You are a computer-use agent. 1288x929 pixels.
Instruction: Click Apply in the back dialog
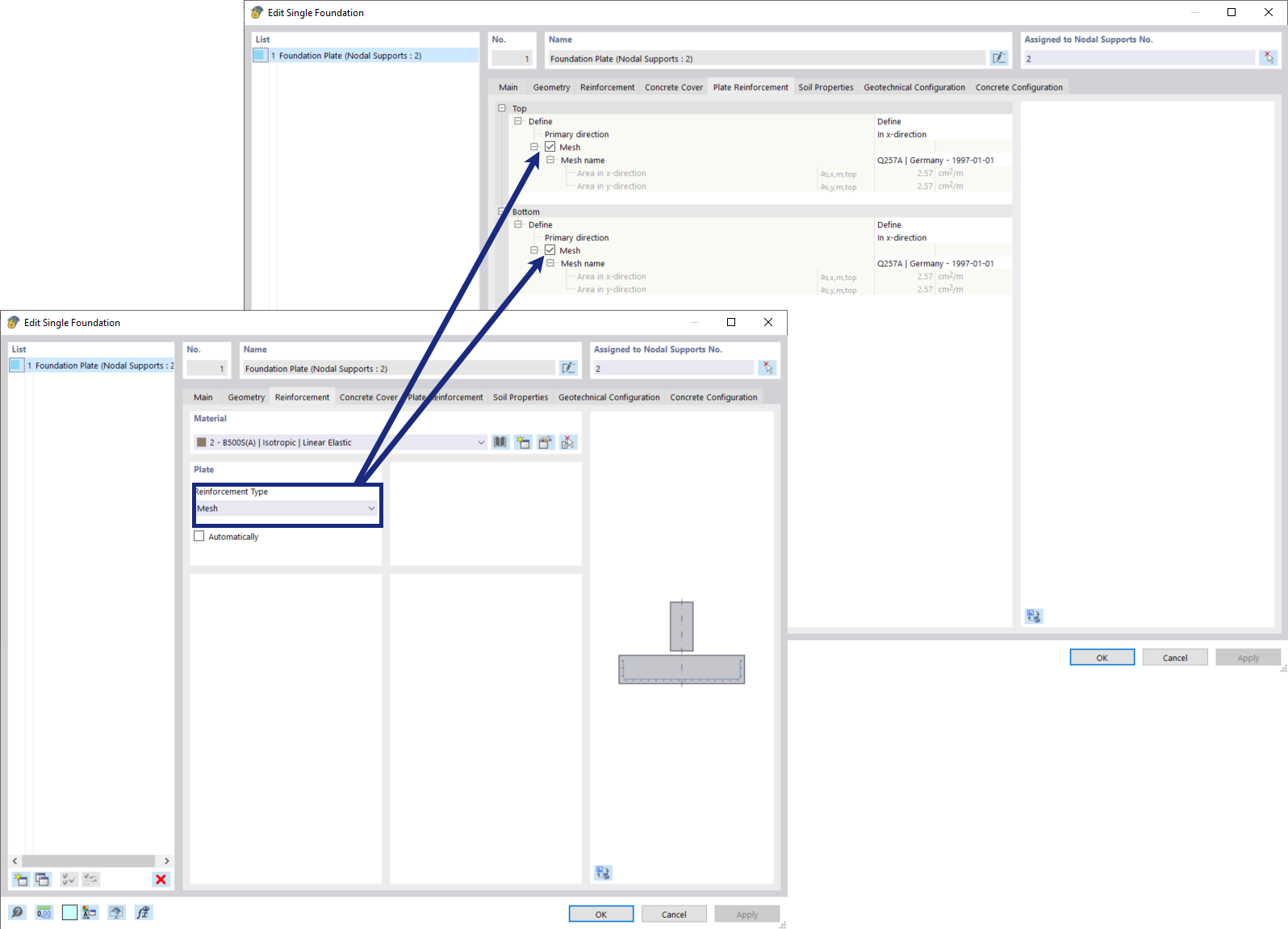(1248, 657)
